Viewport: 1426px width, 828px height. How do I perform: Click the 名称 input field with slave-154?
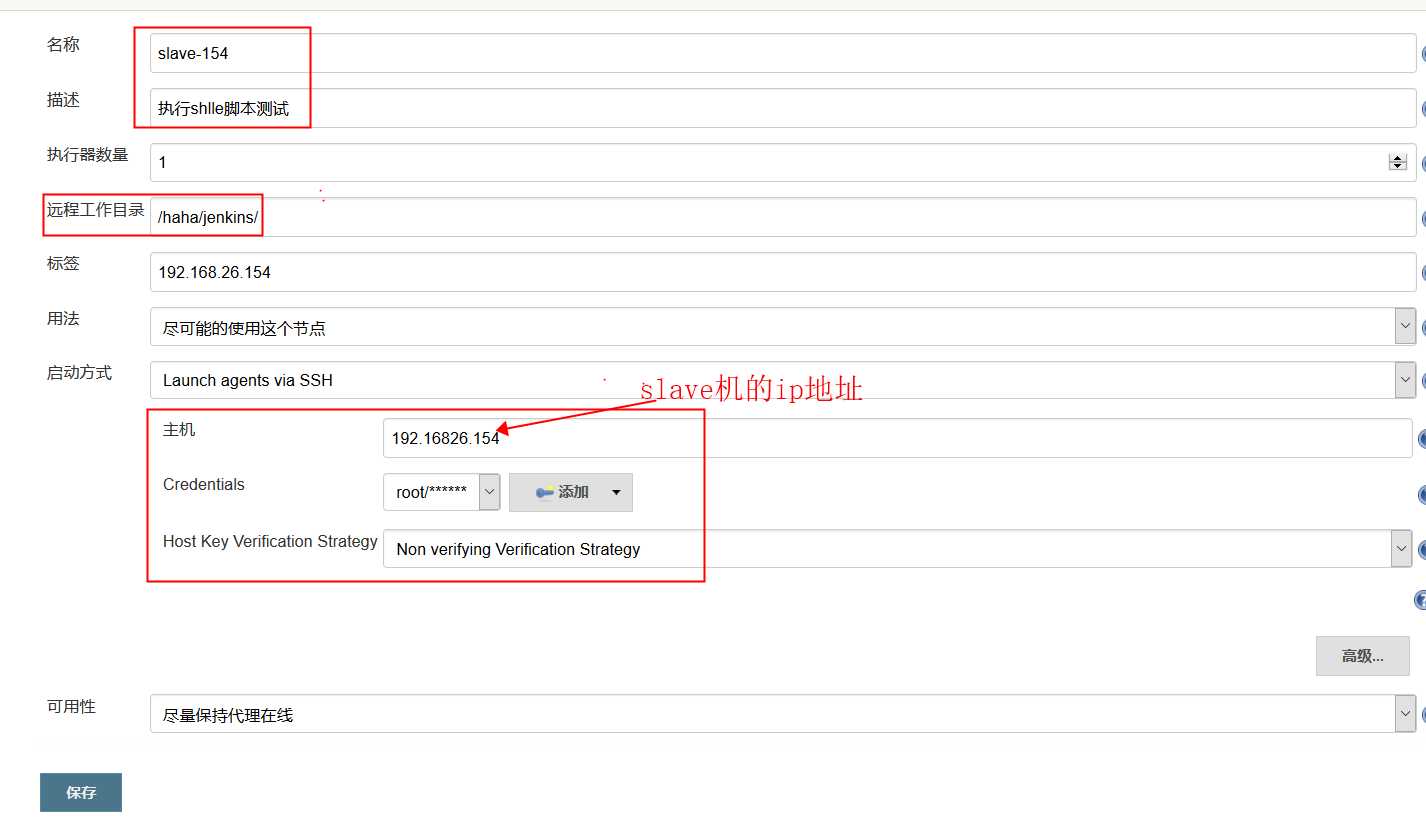pyautogui.click(x=783, y=53)
